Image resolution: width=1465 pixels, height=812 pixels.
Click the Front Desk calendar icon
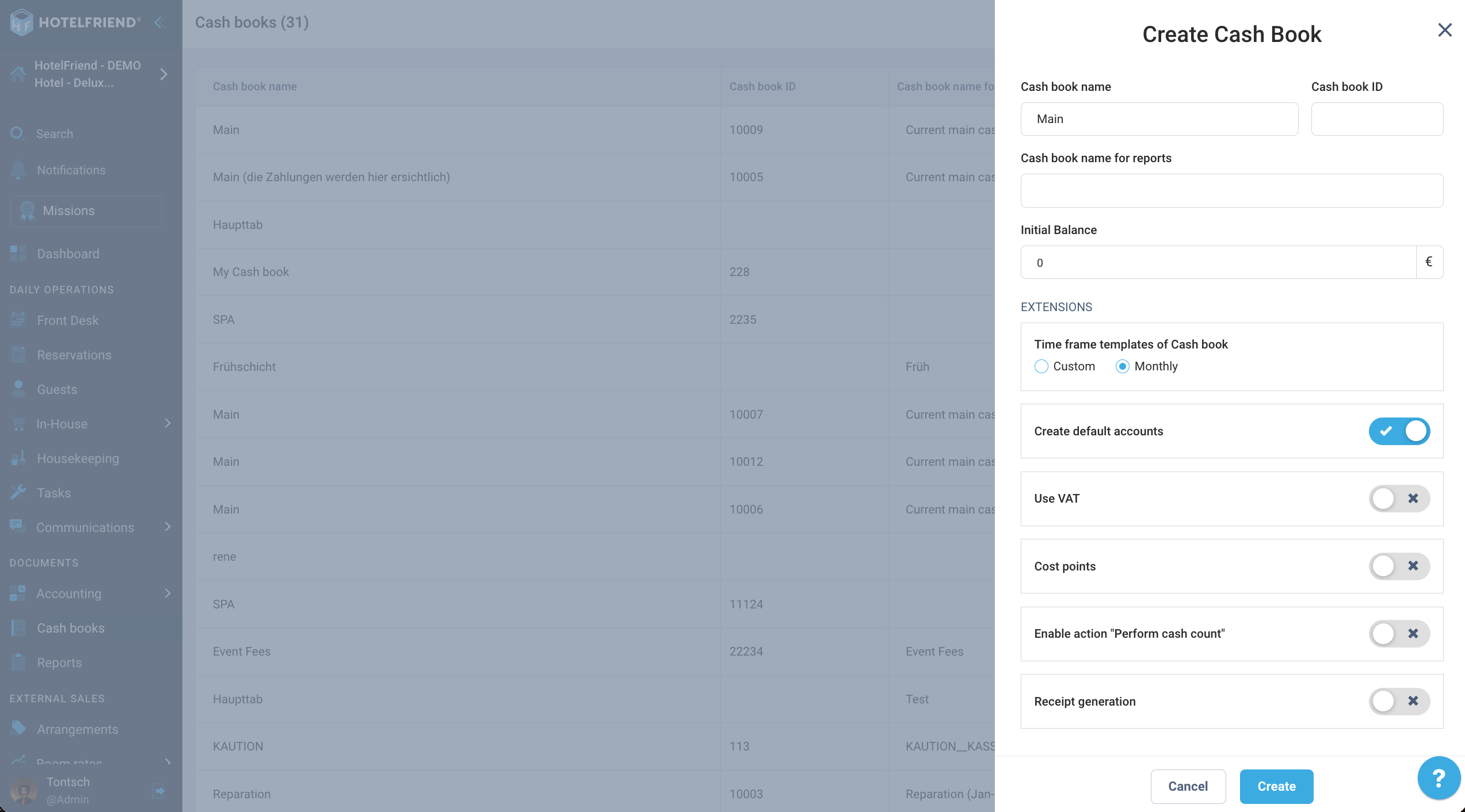(x=18, y=320)
